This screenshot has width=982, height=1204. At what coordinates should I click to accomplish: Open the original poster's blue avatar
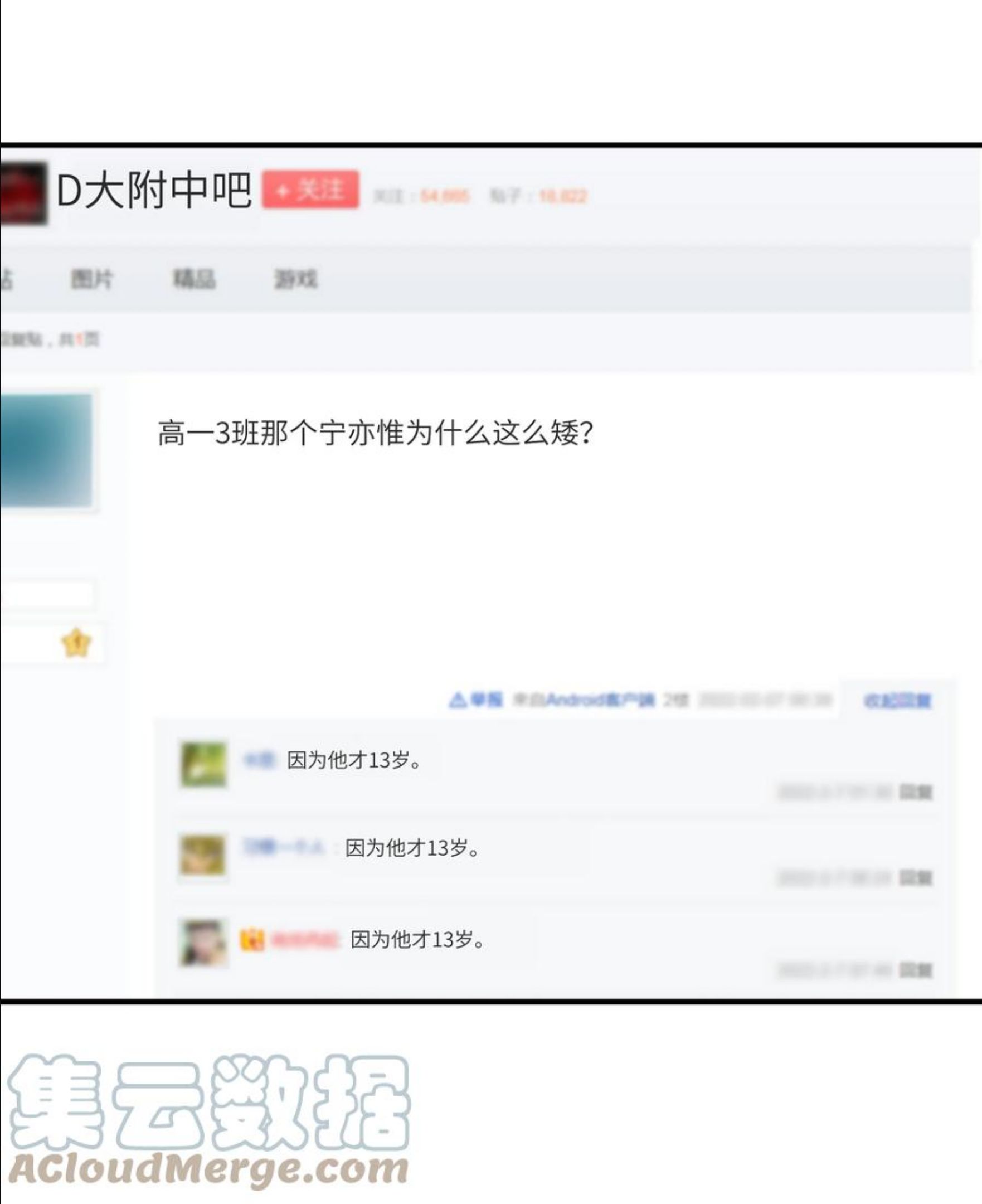tap(46, 450)
